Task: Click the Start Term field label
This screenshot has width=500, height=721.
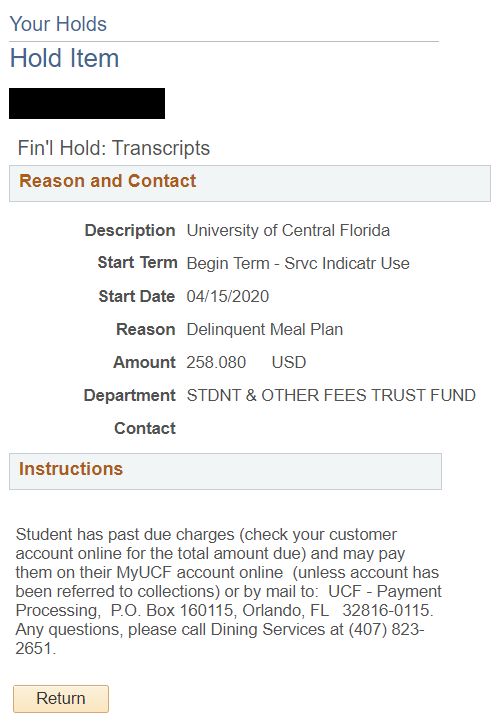Action: pos(137,263)
